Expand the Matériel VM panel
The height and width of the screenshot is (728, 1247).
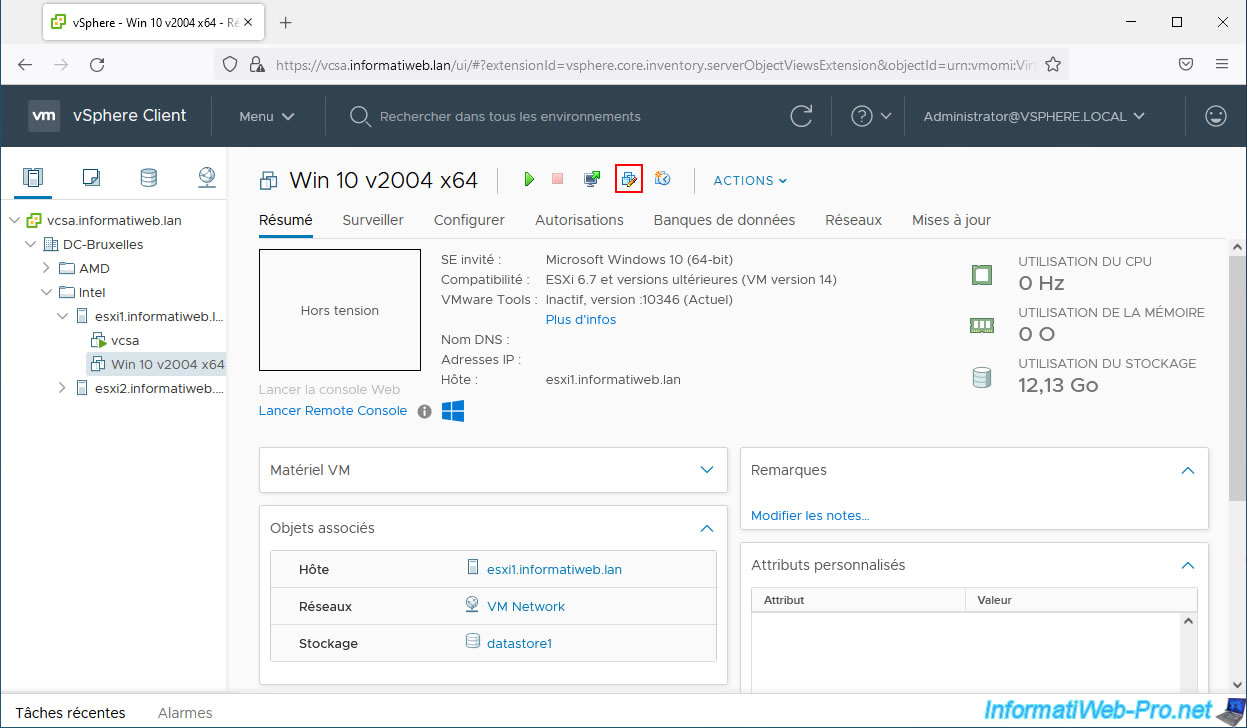point(707,470)
